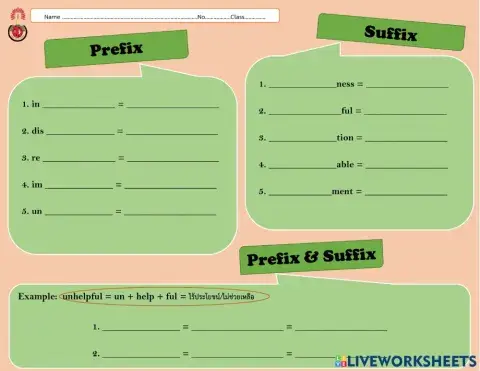Click the word blank after prefix 'un'
Image resolution: width=480 pixels, height=371 pixels.
coord(79,211)
